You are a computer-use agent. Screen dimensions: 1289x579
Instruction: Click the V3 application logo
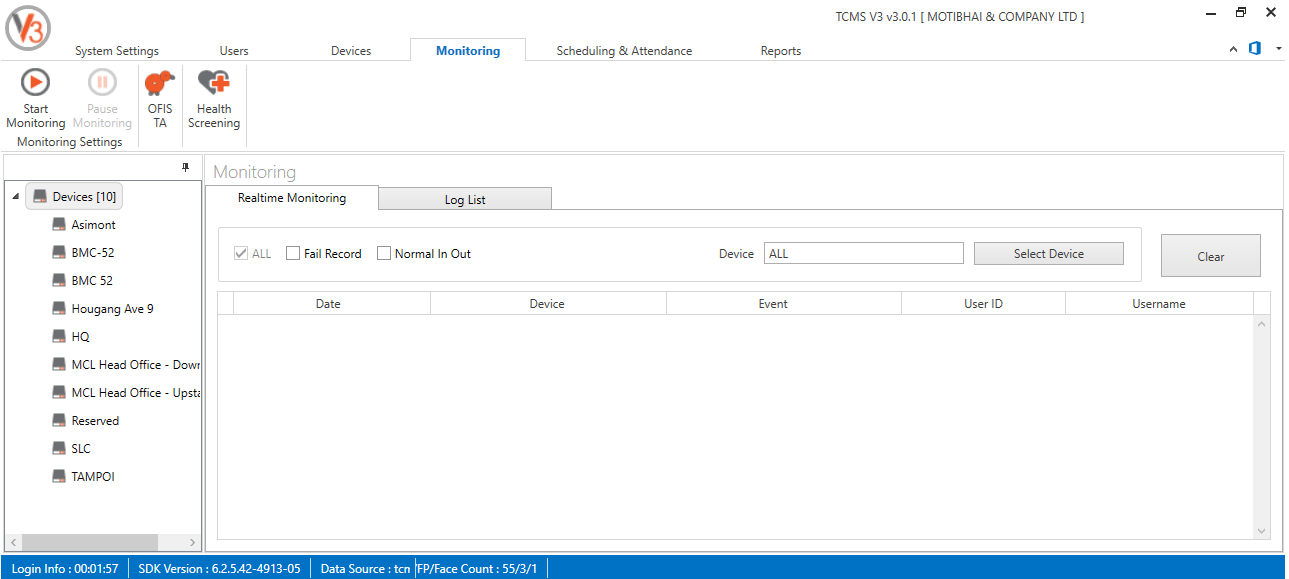pyautogui.click(x=28, y=27)
